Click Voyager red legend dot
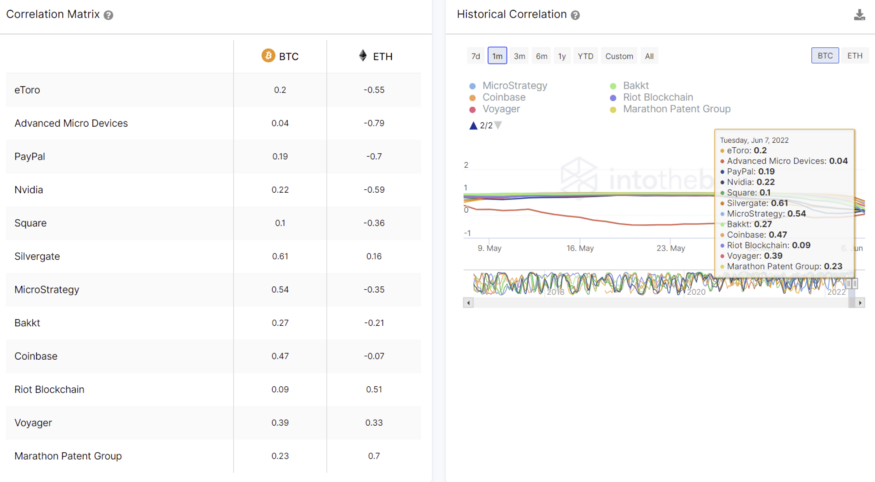 [473, 109]
